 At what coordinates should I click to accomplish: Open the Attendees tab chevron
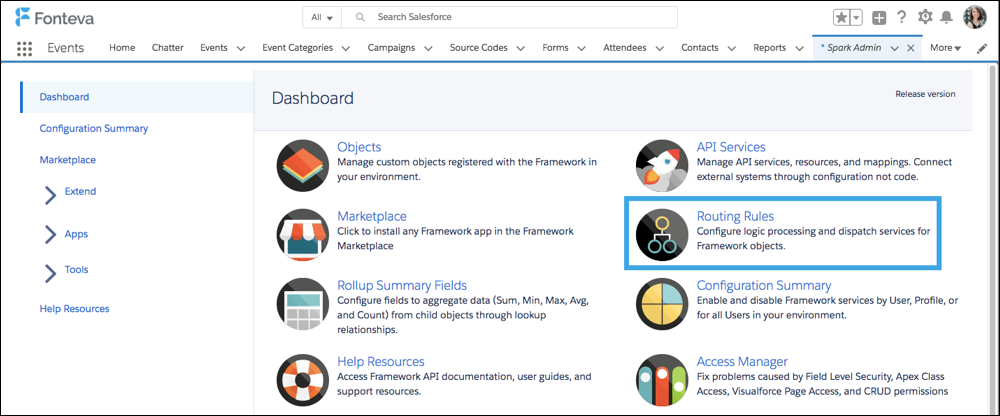click(x=659, y=48)
